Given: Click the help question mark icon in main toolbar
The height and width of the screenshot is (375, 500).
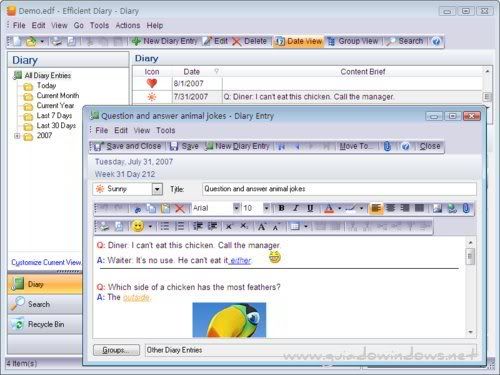Looking at the screenshot, I should pyautogui.click(x=436, y=41).
